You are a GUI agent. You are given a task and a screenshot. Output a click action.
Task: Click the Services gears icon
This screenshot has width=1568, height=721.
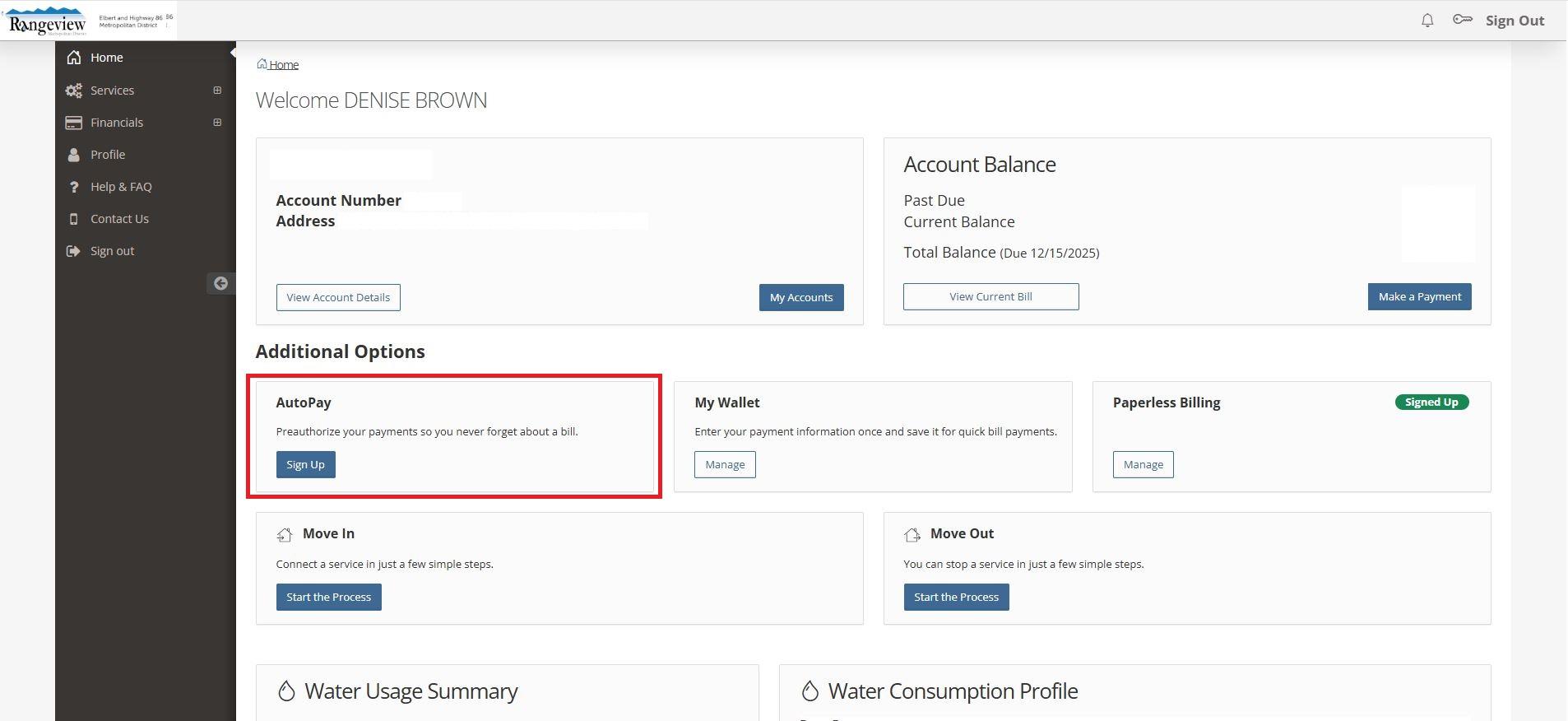click(74, 91)
